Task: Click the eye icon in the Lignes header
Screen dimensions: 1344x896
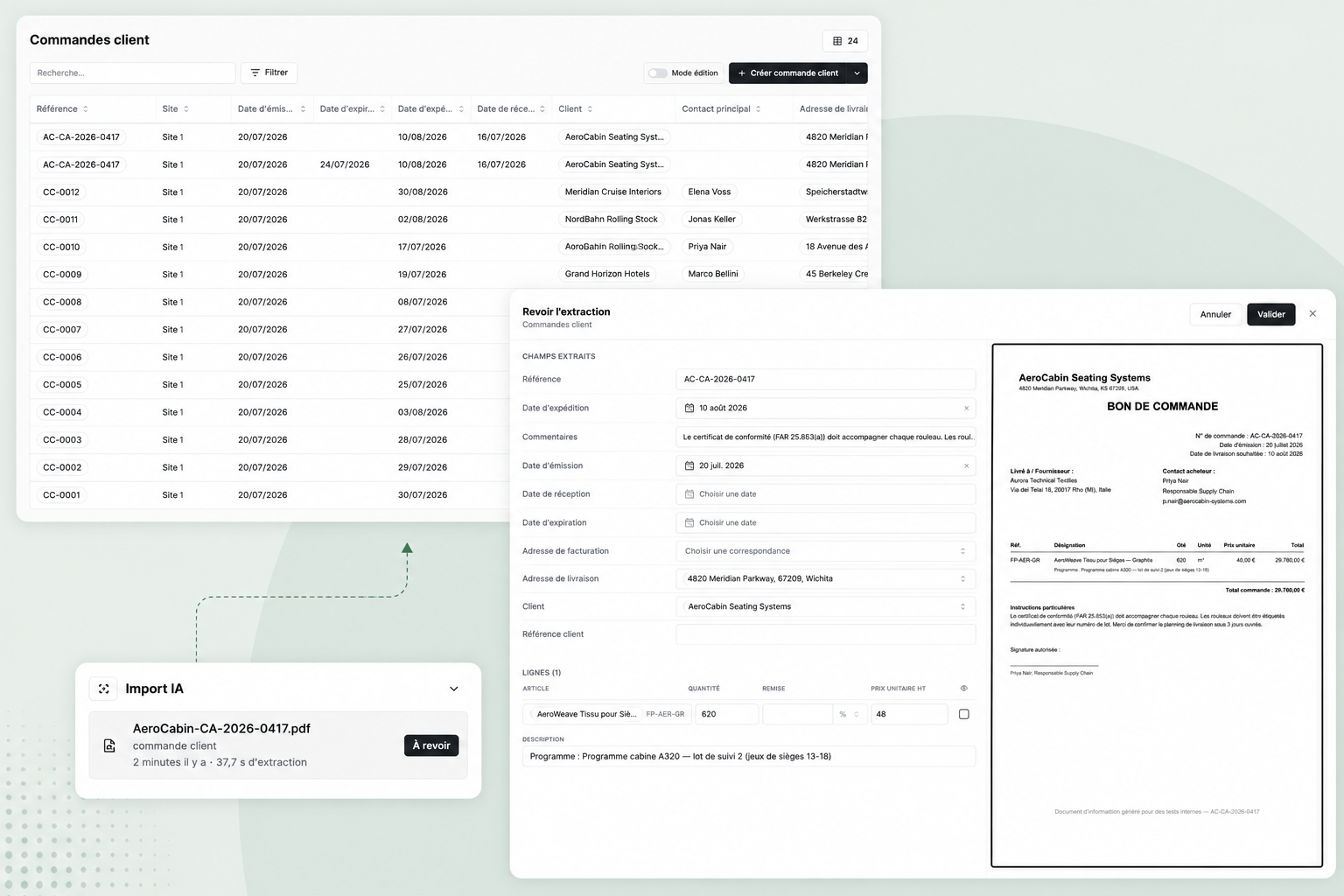Action: [x=963, y=689]
